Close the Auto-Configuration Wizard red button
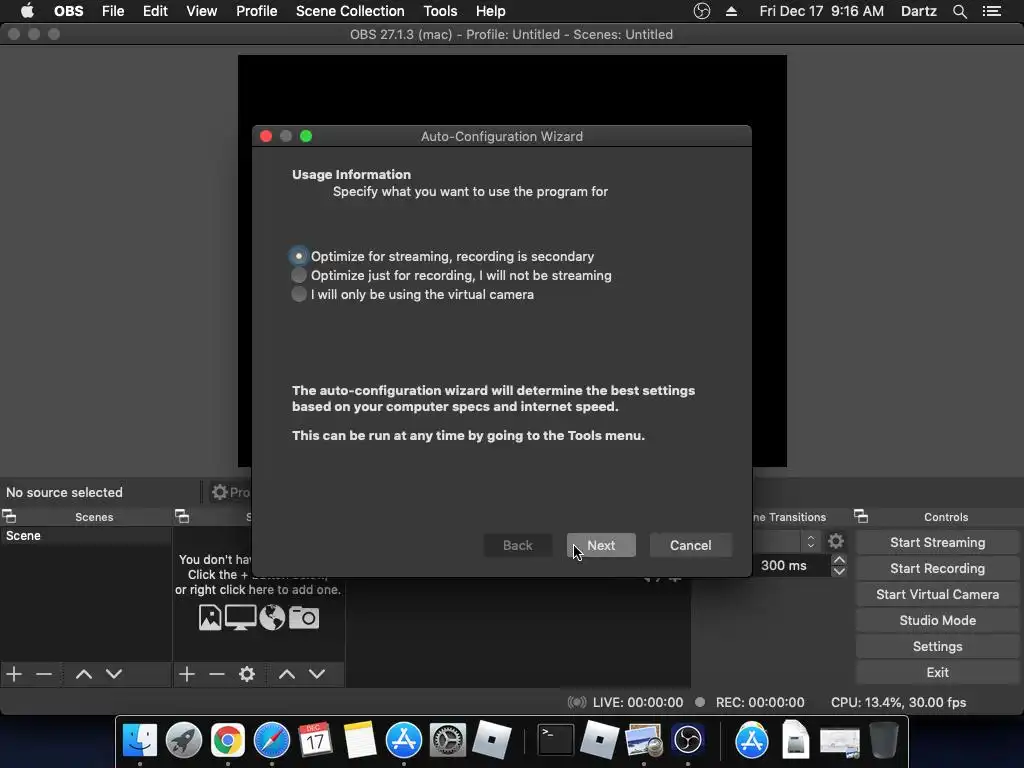The image size is (1024, 768). (x=266, y=136)
